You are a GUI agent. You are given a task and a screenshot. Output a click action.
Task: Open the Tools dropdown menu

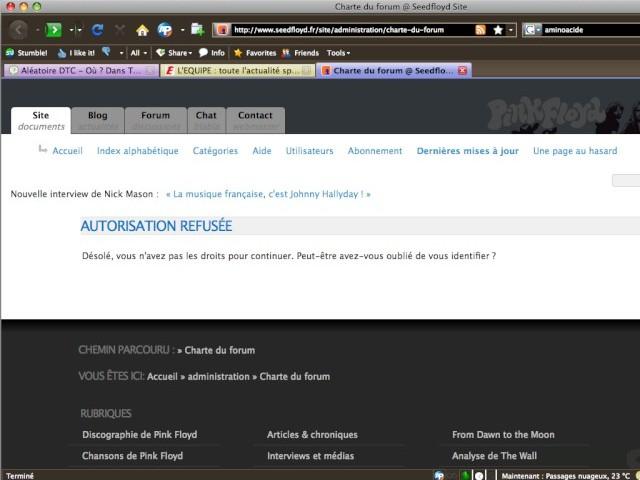click(x=338, y=53)
